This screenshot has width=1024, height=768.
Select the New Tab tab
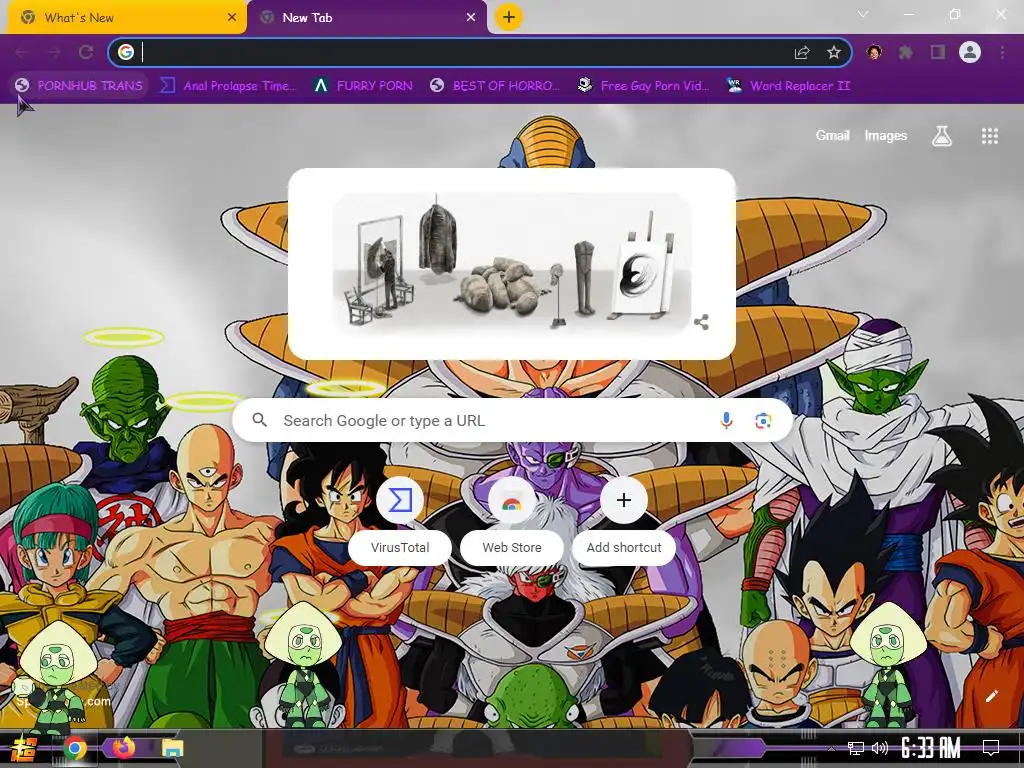pyautogui.click(x=367, y=18)
